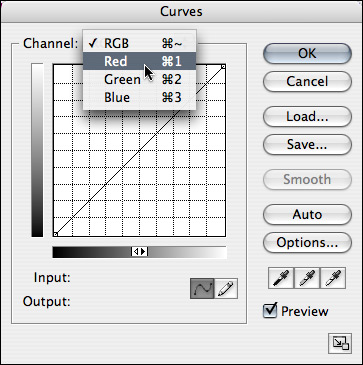Viewport: 363px width, 365px height.
Task: Choose the curve point editing tool
Action: (x=202, y=288)
